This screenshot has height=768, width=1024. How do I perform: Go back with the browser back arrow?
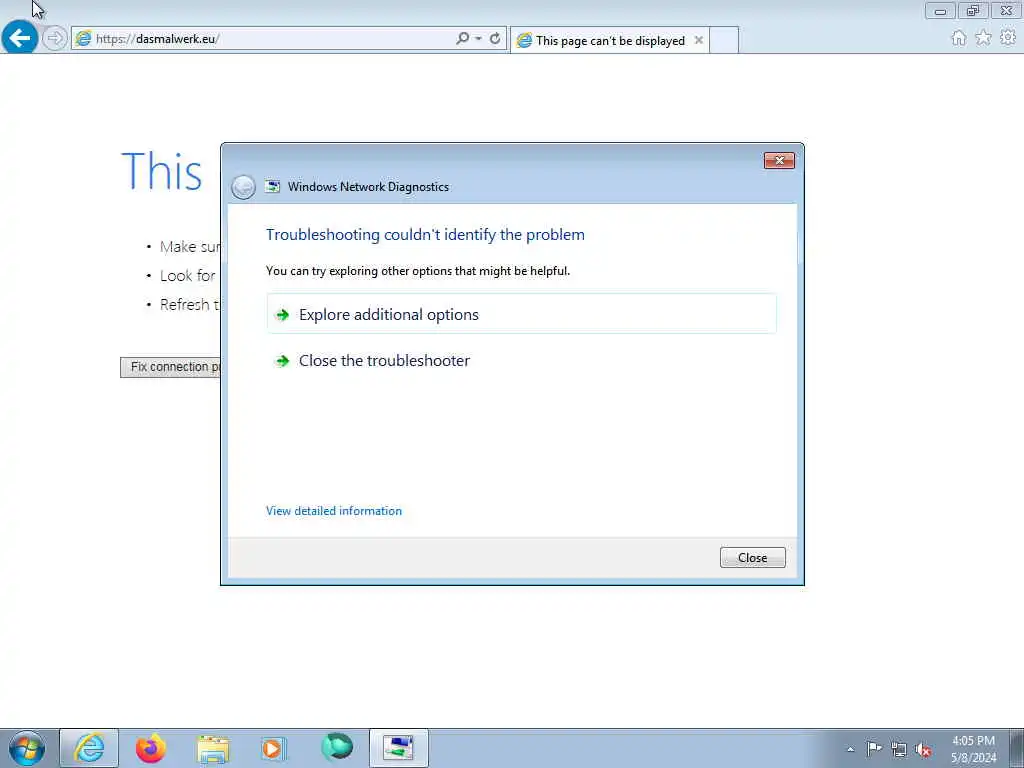(x=20, y=37)
